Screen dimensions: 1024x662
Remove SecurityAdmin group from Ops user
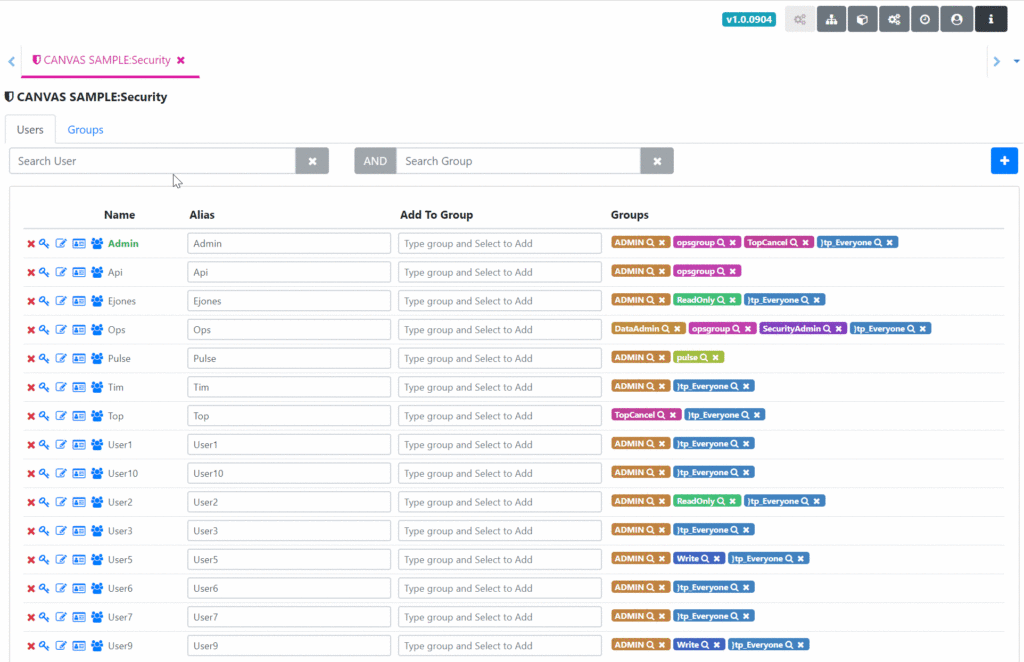tap(839, 329)
